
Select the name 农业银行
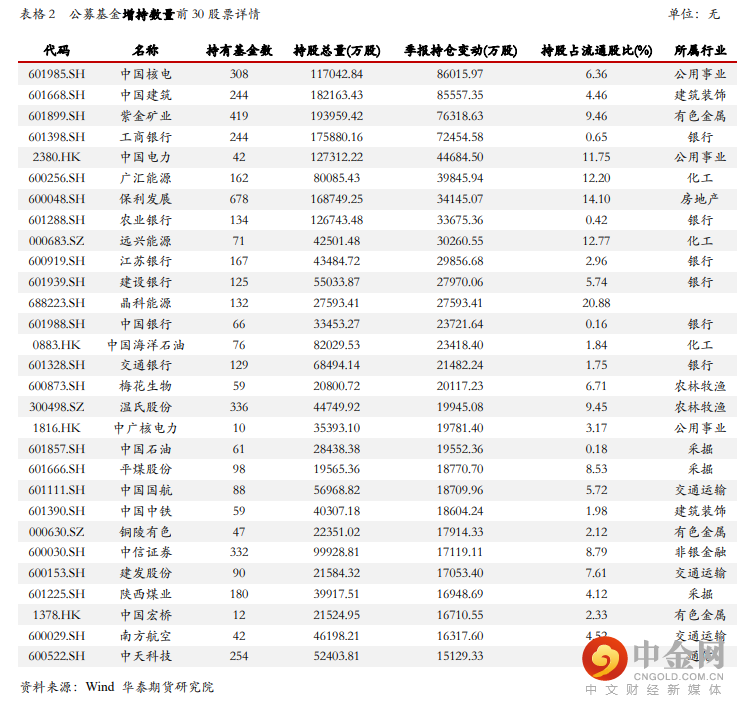(146, 220)
